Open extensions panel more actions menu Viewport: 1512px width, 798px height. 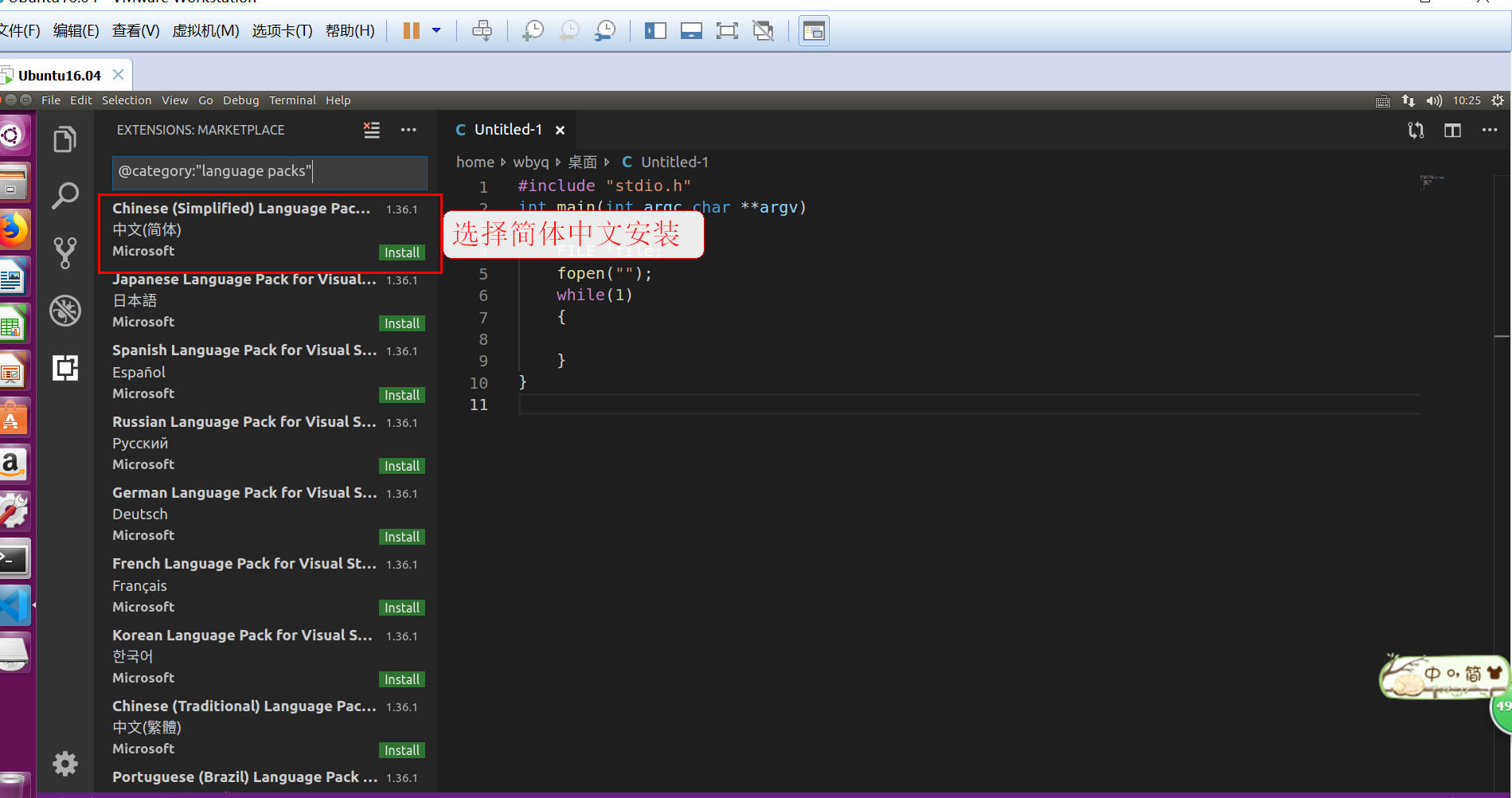coord(408,130)
